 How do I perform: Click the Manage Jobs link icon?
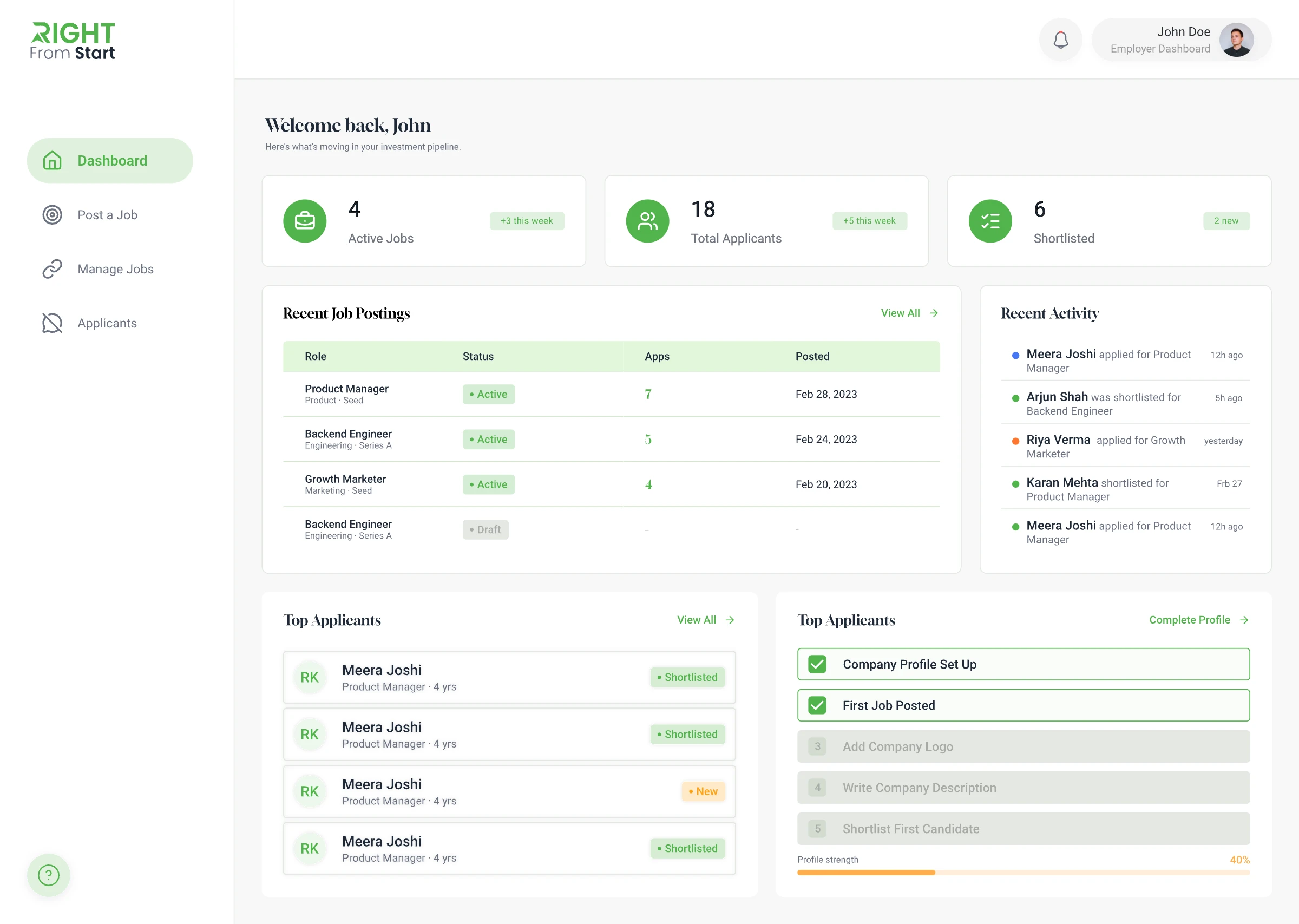pyautogui.click(x=53, y=268)
